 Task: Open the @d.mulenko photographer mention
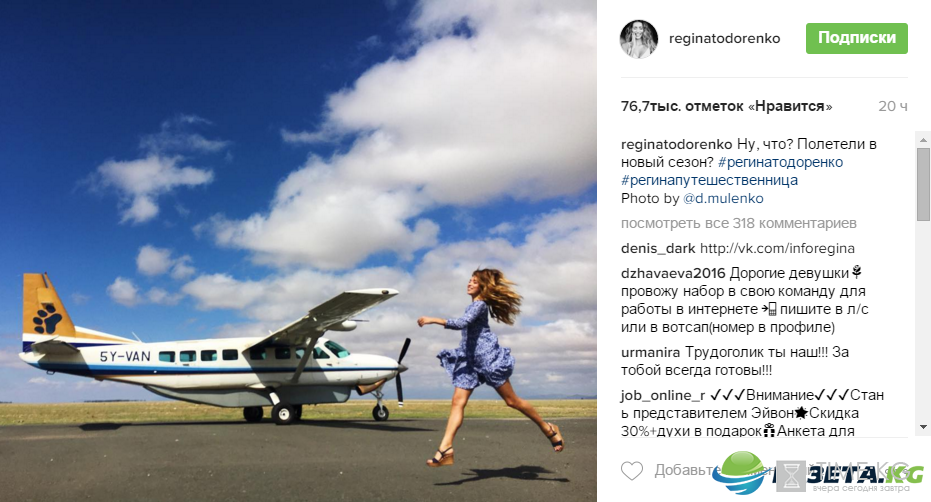point(723,198)
